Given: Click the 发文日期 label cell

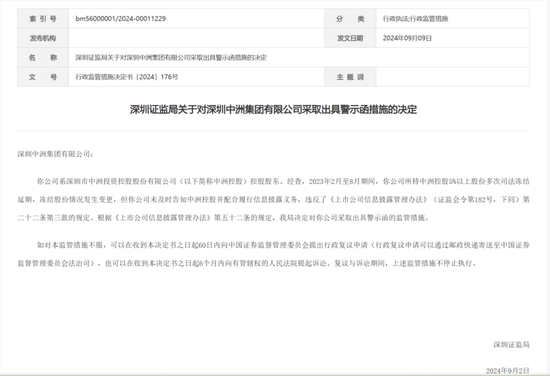Looking at the screenshot, I should tap(350, 38).
